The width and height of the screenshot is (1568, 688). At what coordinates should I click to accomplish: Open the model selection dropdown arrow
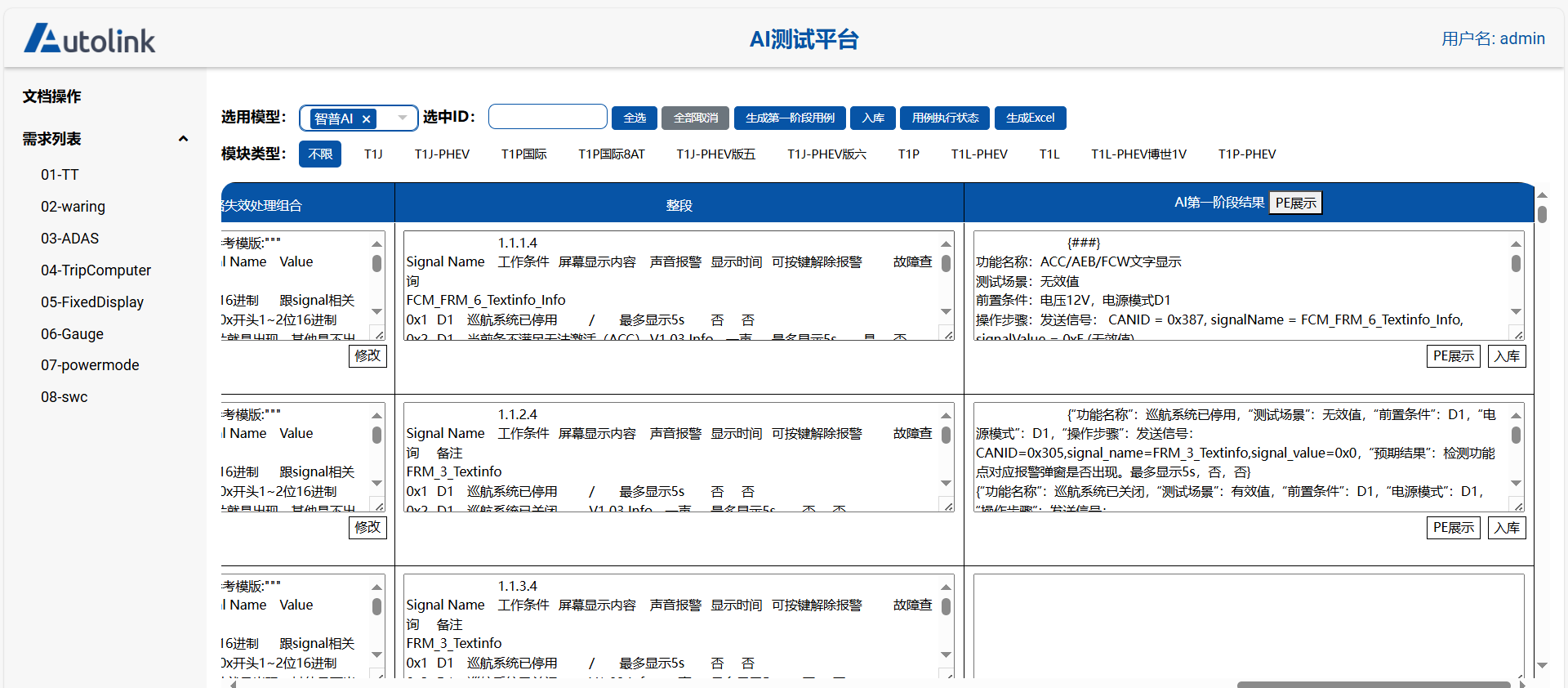(403, 118)
